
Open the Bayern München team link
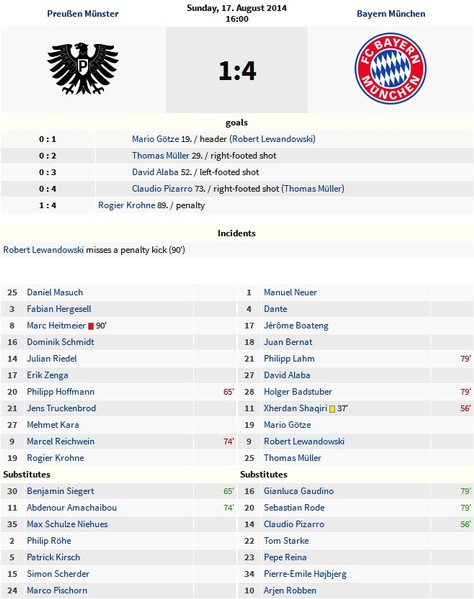point(391,14)
